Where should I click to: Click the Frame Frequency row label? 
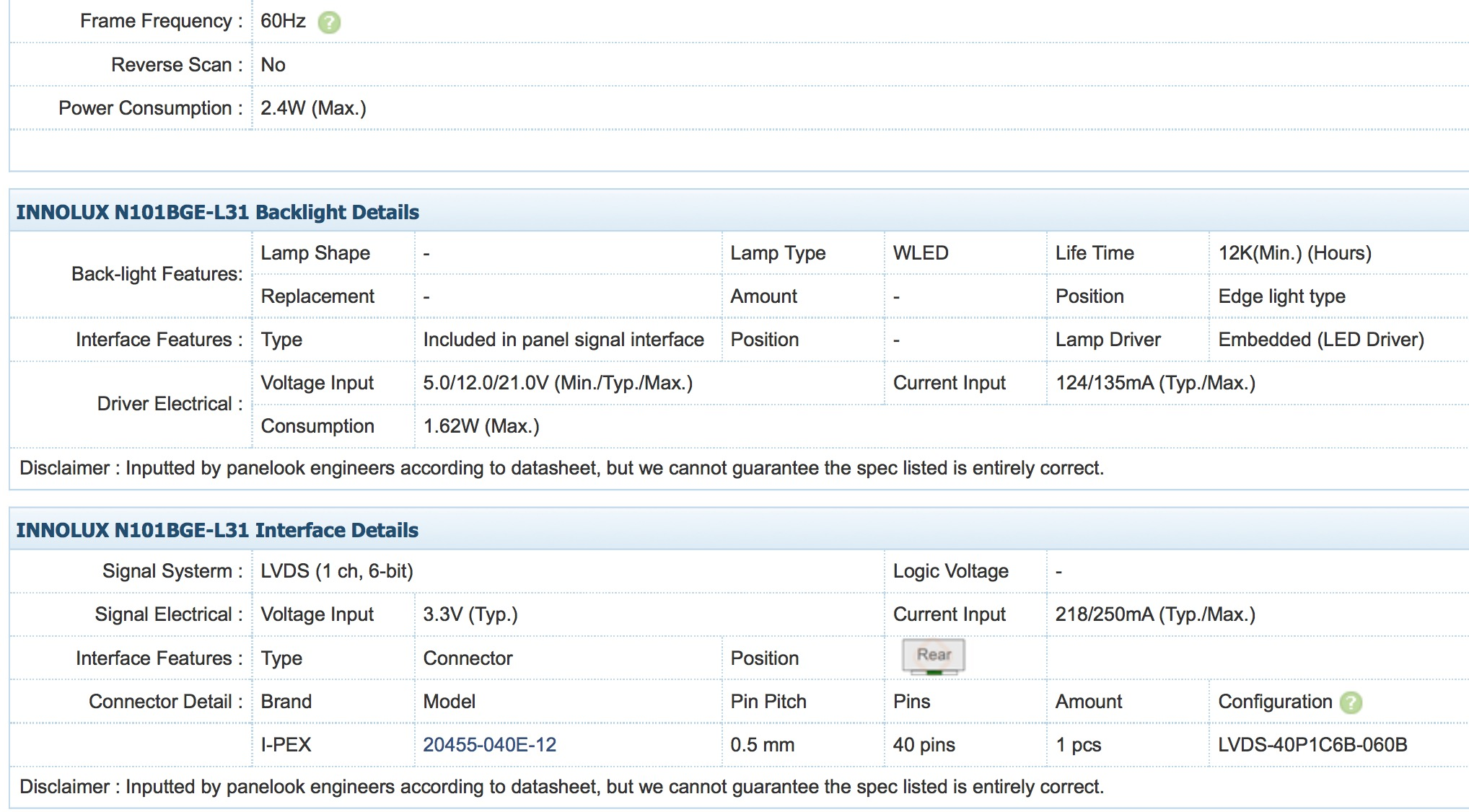click(x=161, y=21)
